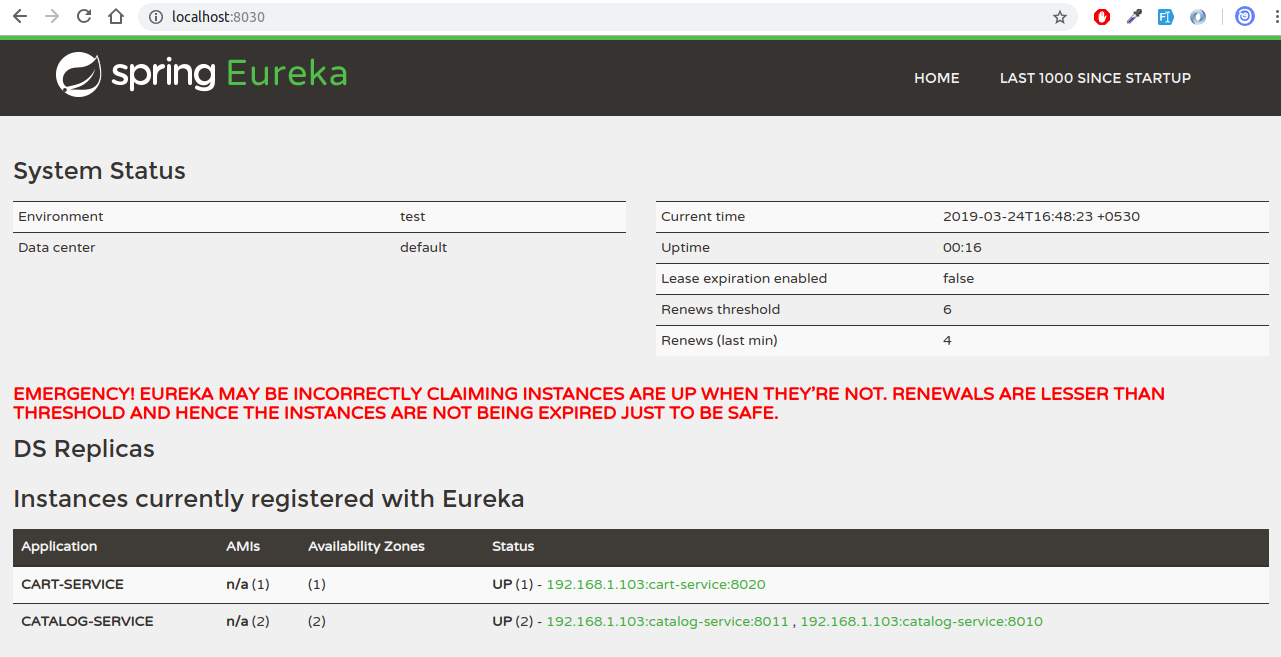This screenshot has height=657, width=1281.
Task: Open the browser home page icon
Action: point(114,16)
